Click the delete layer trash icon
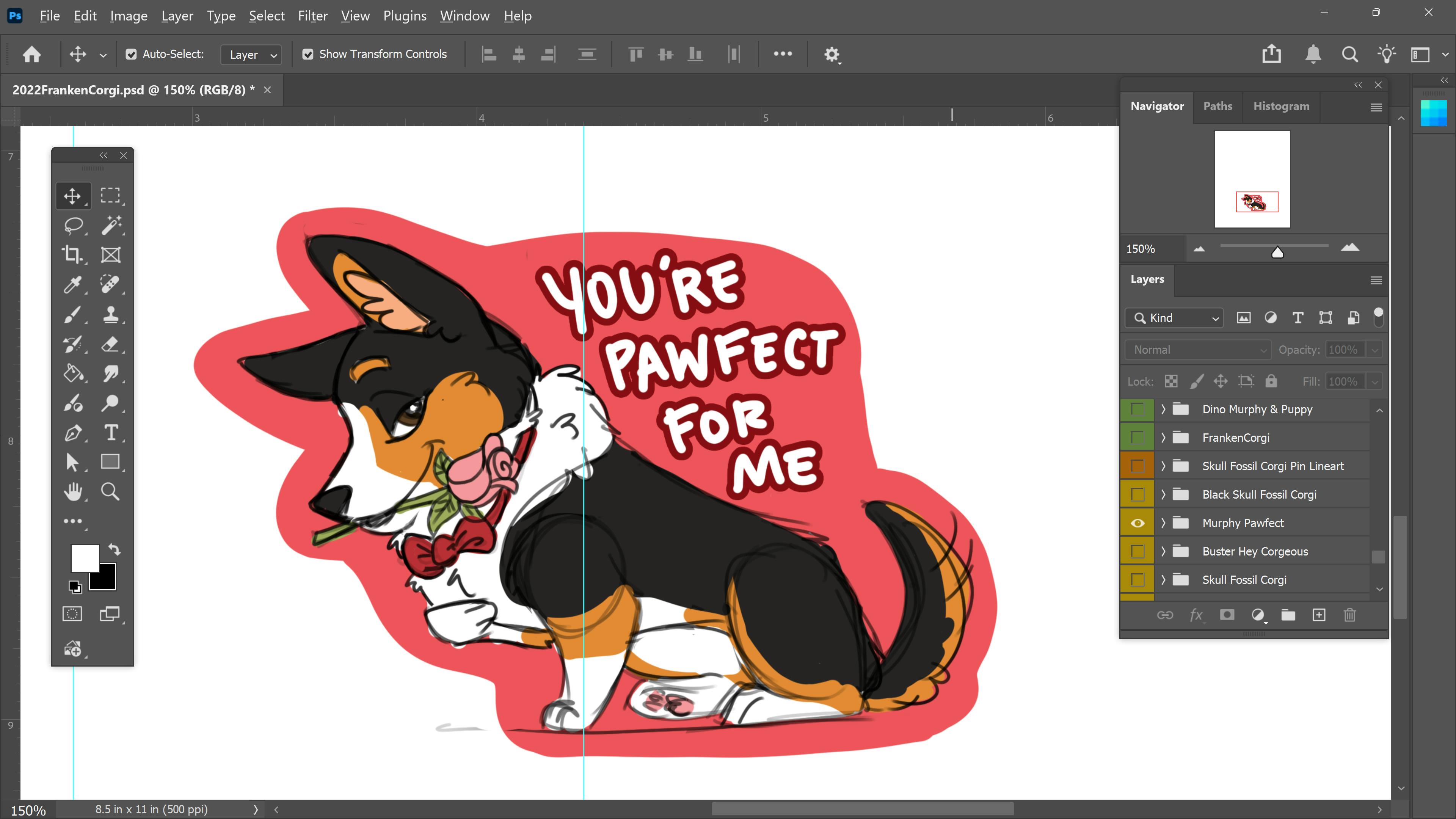The height and width of the screenshot is (819, 1456). (x=1349, y=615)
